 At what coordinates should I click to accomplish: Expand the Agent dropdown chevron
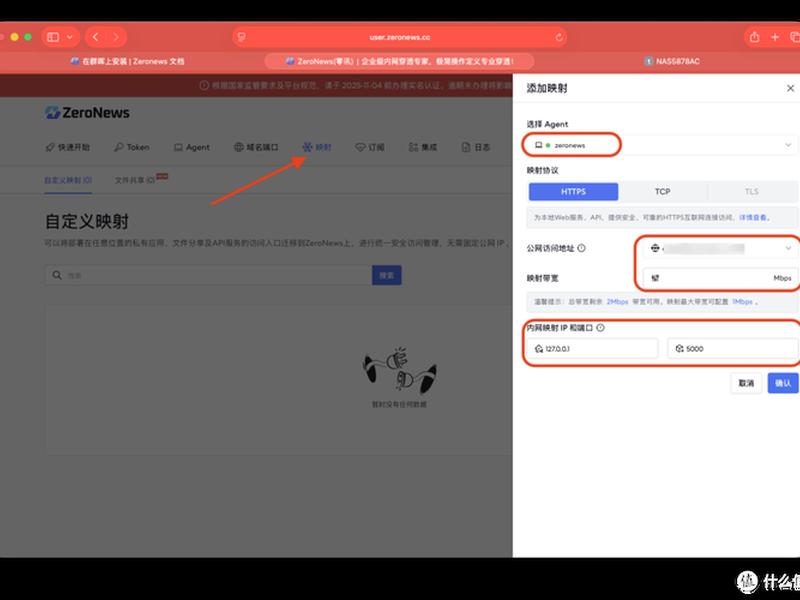pos(788,145)
